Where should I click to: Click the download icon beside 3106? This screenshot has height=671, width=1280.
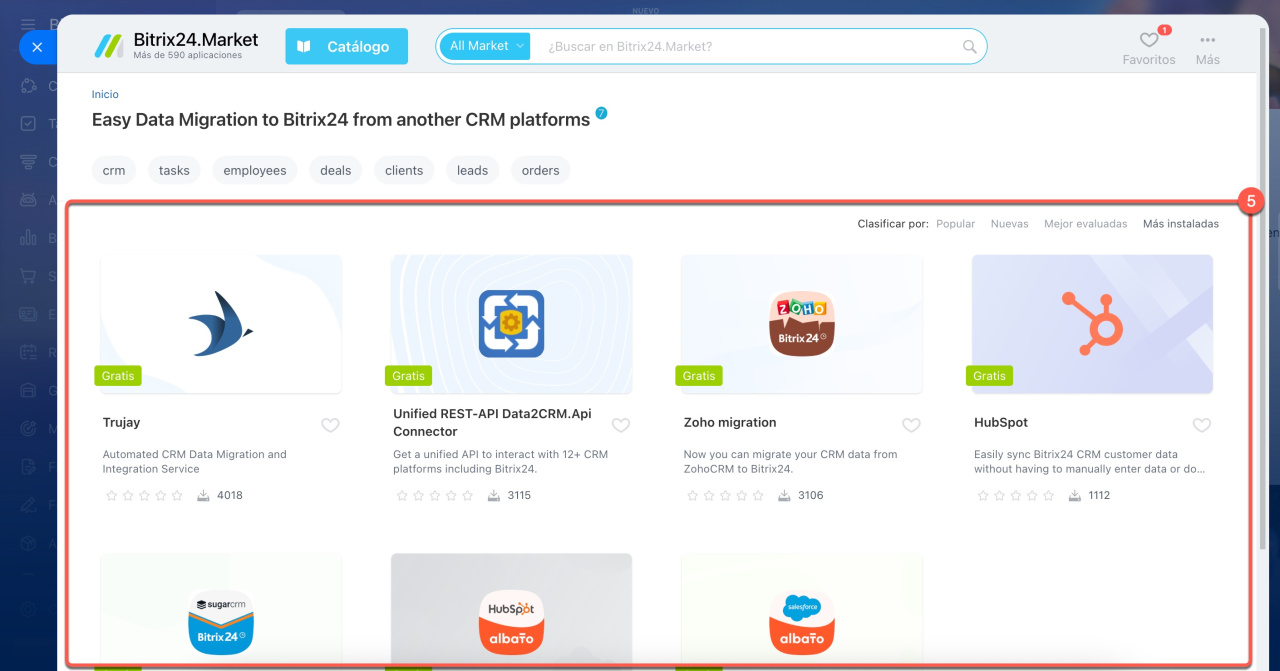[785, 495]
